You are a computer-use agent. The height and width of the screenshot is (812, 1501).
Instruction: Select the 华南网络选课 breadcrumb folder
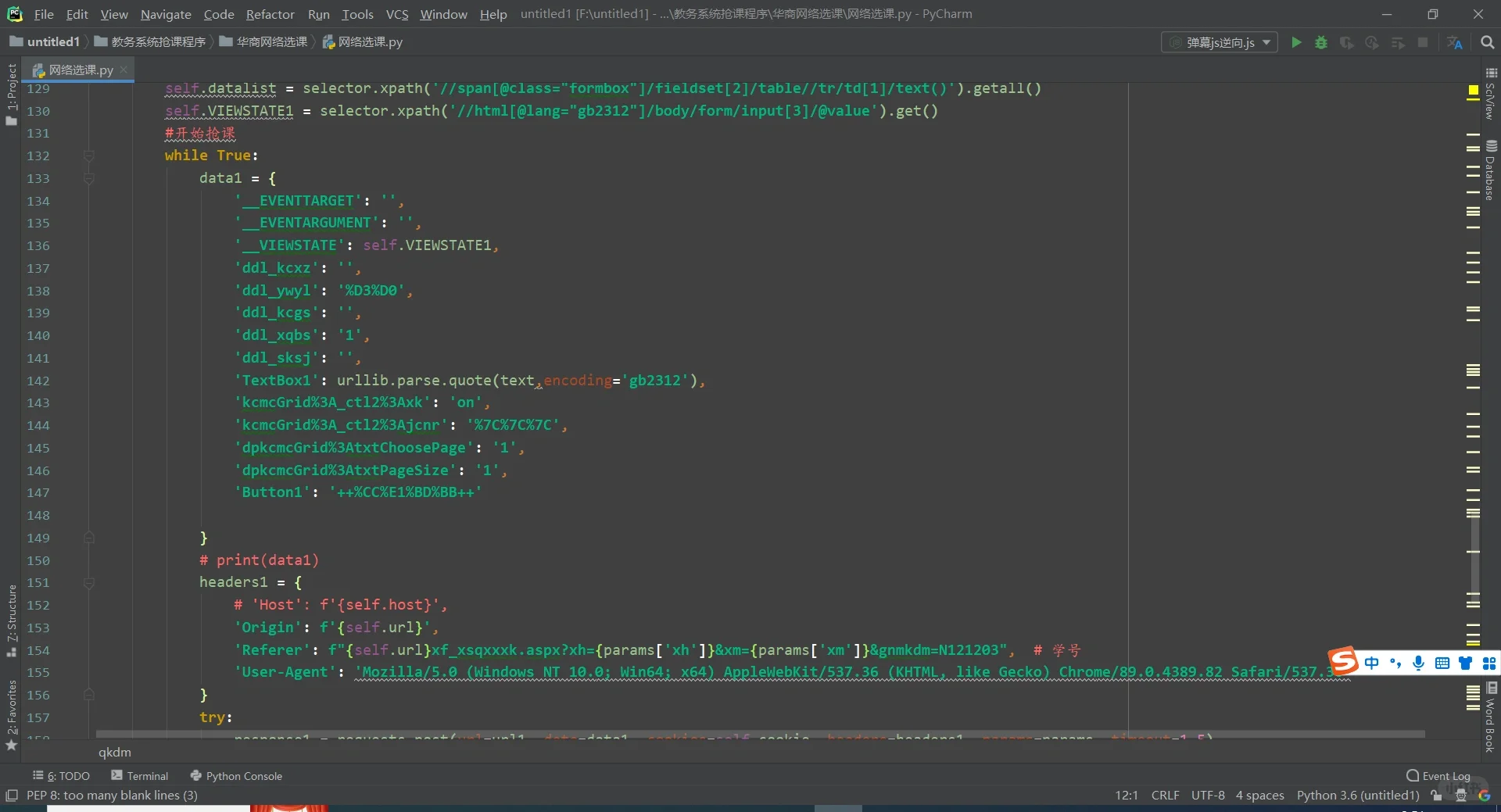(263, 42)
